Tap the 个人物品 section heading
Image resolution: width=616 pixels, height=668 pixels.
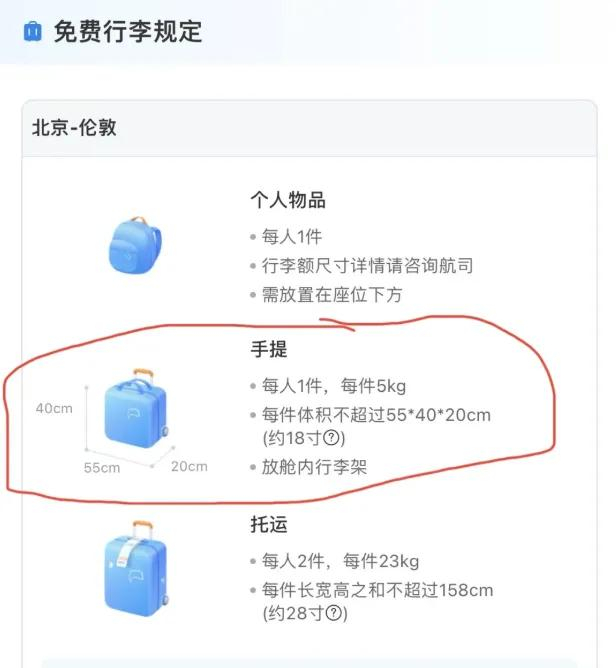click(x=288, y=199)
